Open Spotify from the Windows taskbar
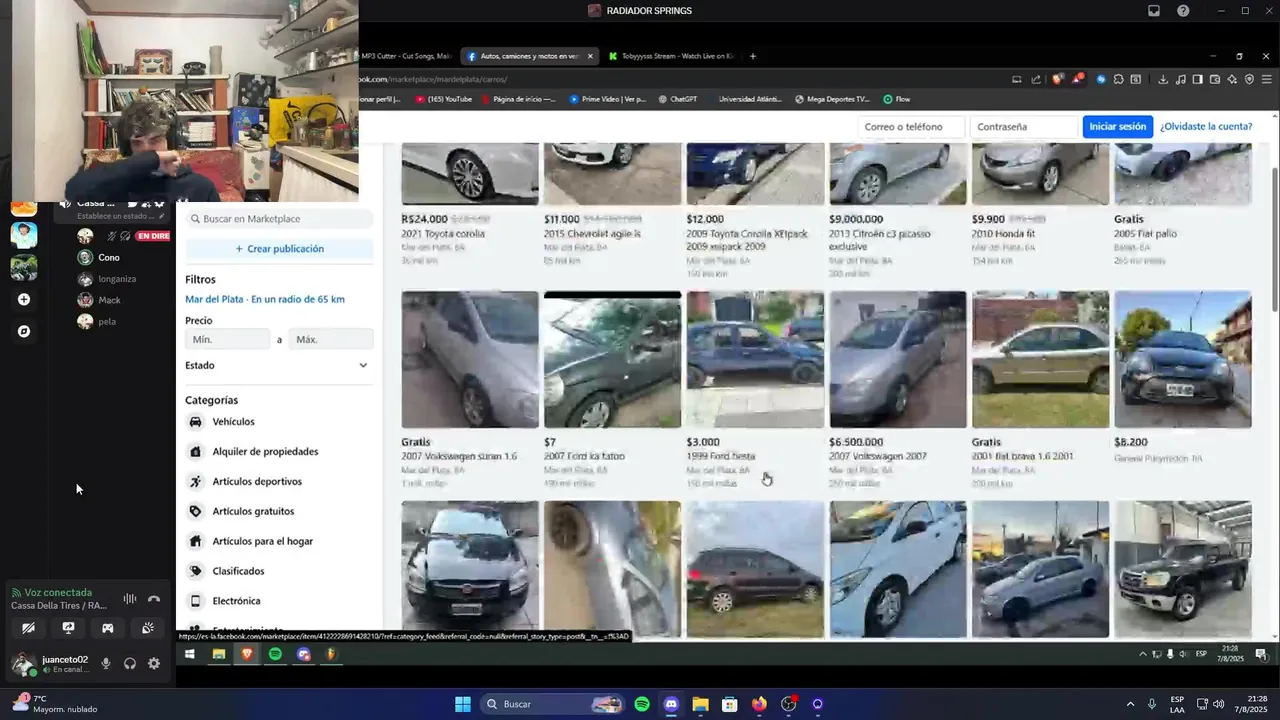This screenshot has height=720, width=1280. (x=642, y=704)
